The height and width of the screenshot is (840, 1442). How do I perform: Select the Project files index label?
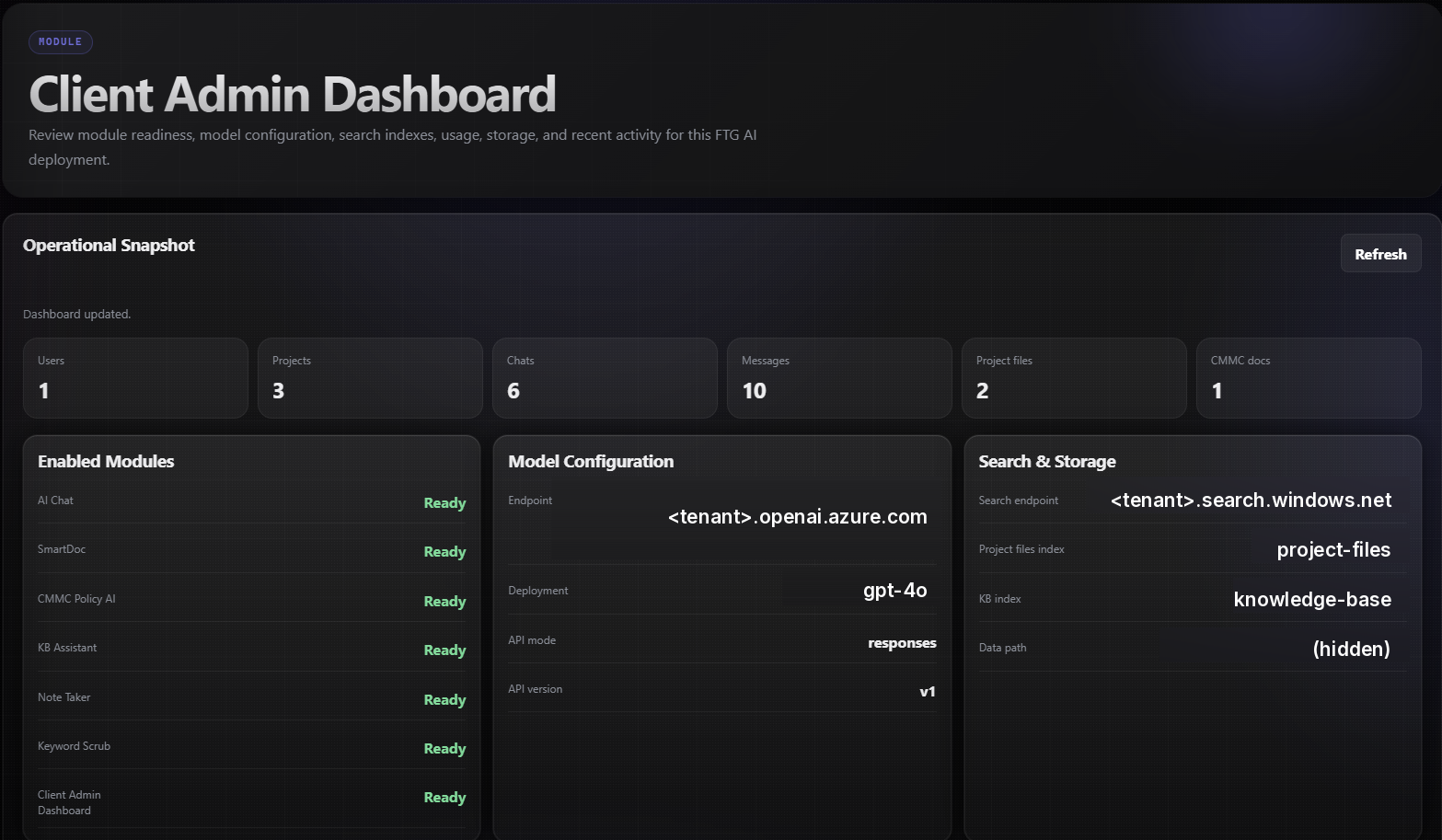1021,549
